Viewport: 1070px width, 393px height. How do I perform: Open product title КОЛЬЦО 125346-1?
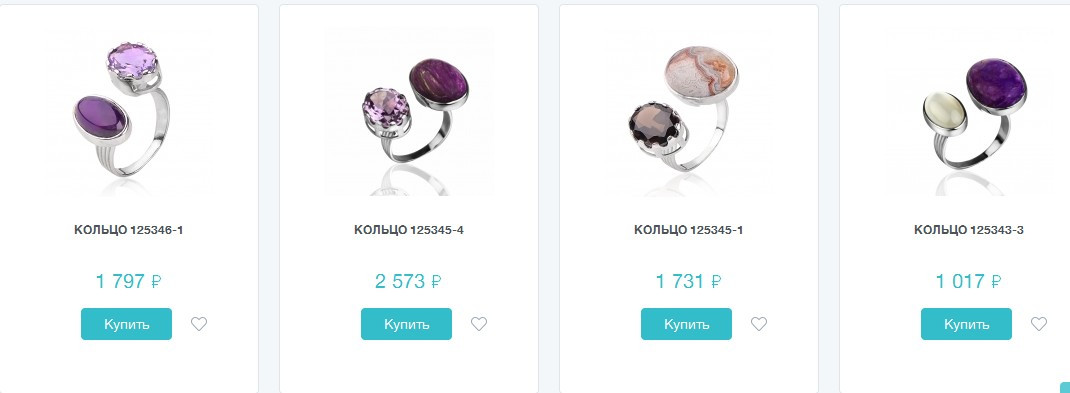tap(128, 230)
